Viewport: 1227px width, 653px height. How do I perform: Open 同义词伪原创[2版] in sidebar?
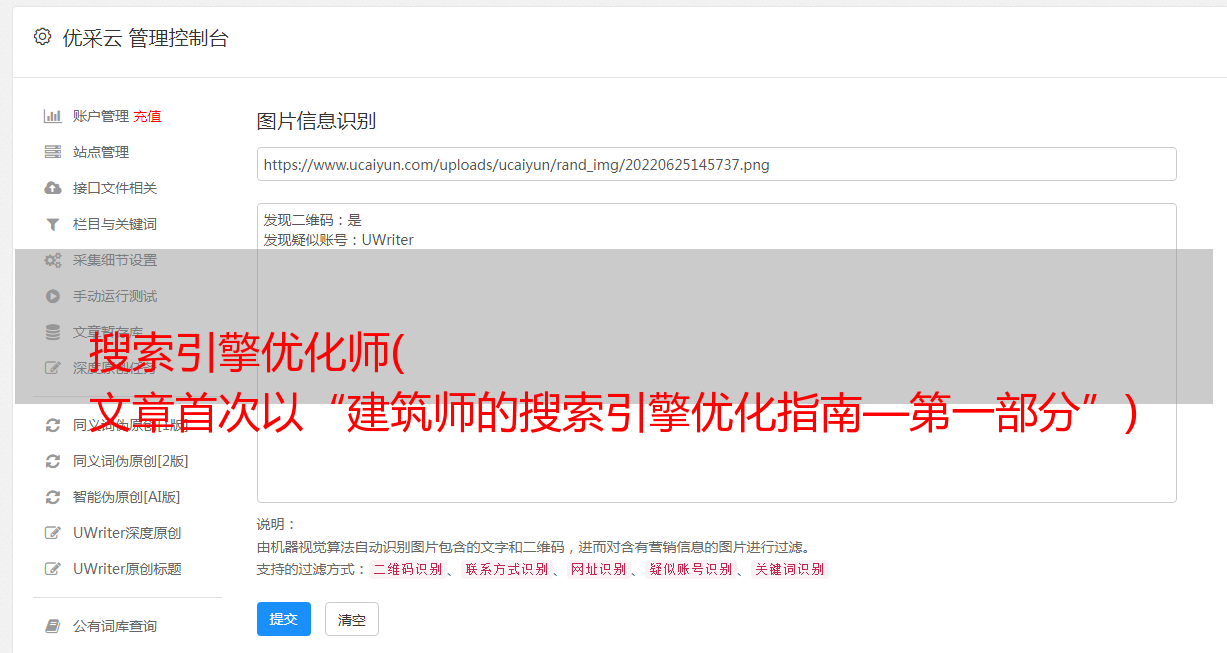click(x=131, y=461)
